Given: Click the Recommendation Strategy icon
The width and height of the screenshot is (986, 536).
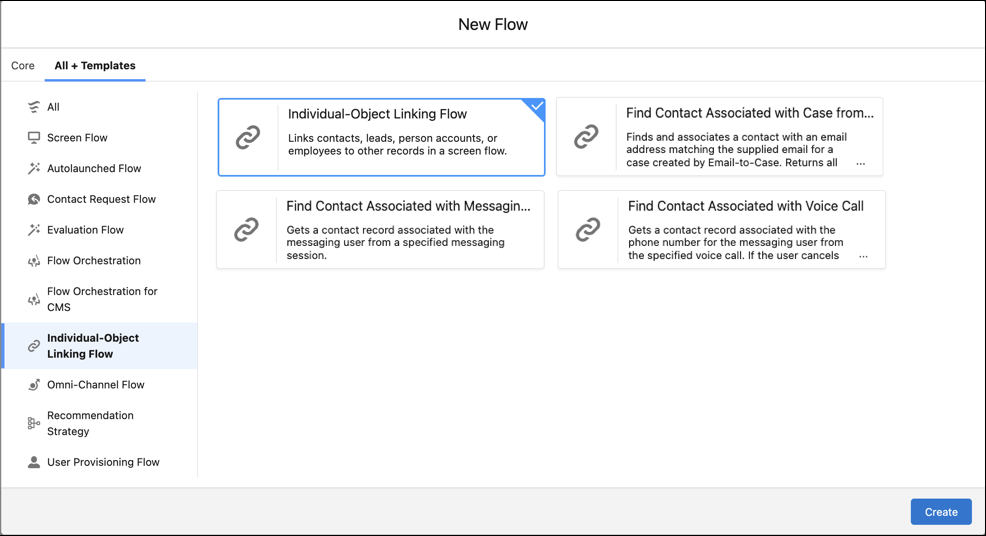Looking at the screenshot, I should point(34,424).
